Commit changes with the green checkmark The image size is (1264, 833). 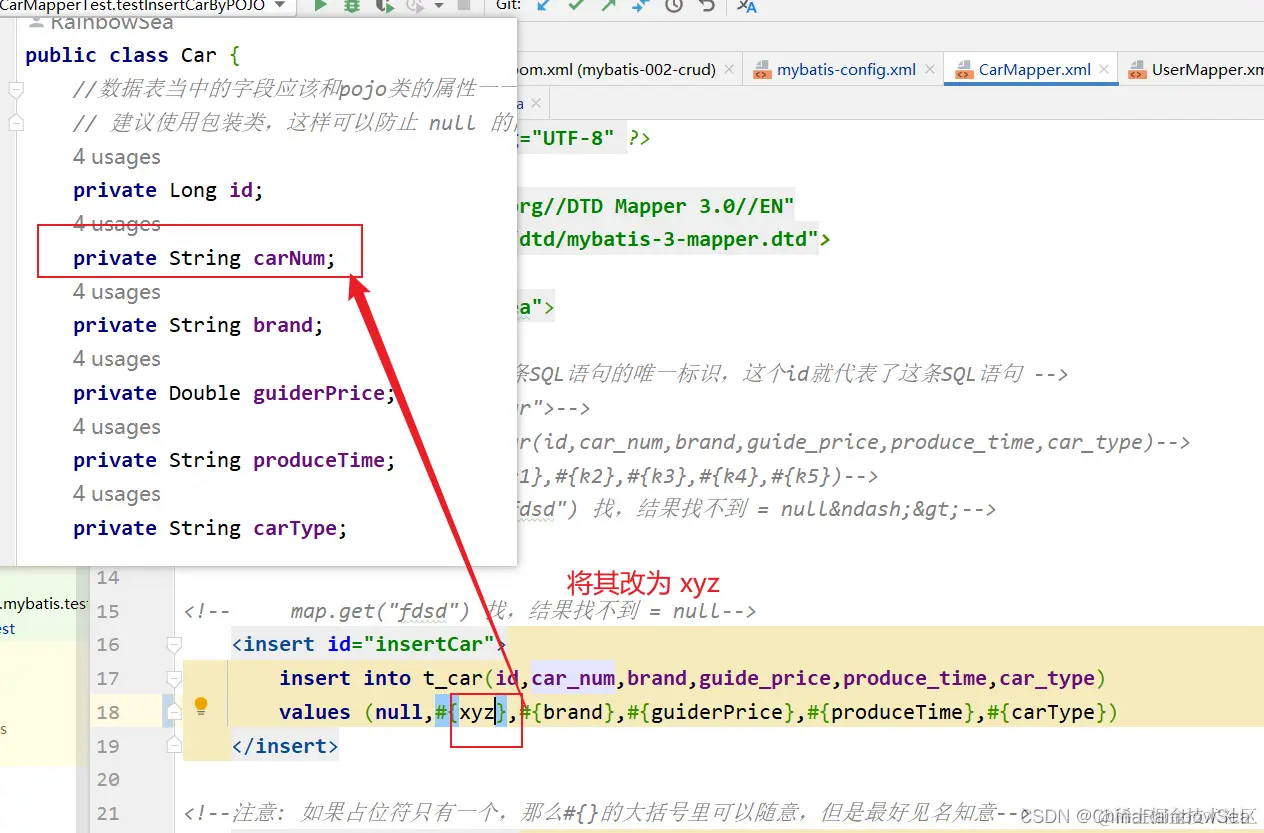click(576, 6)
